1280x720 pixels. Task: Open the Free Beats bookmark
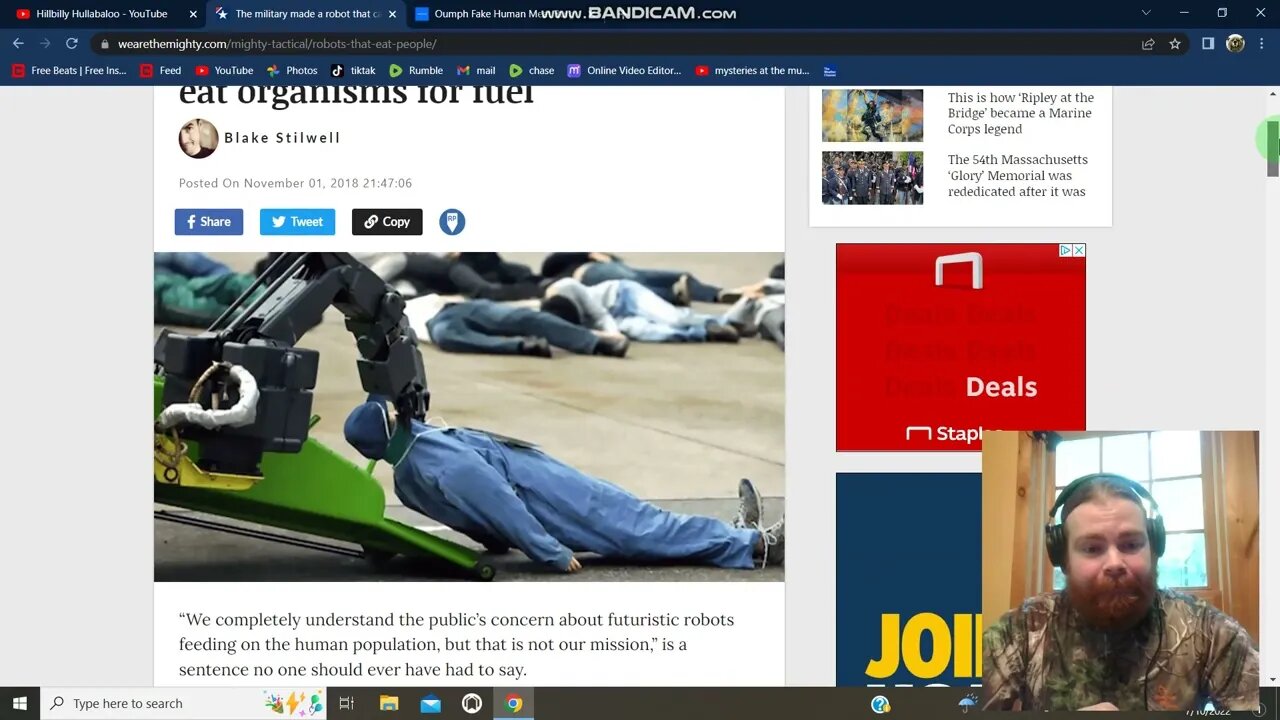click(x=69, y=71)
